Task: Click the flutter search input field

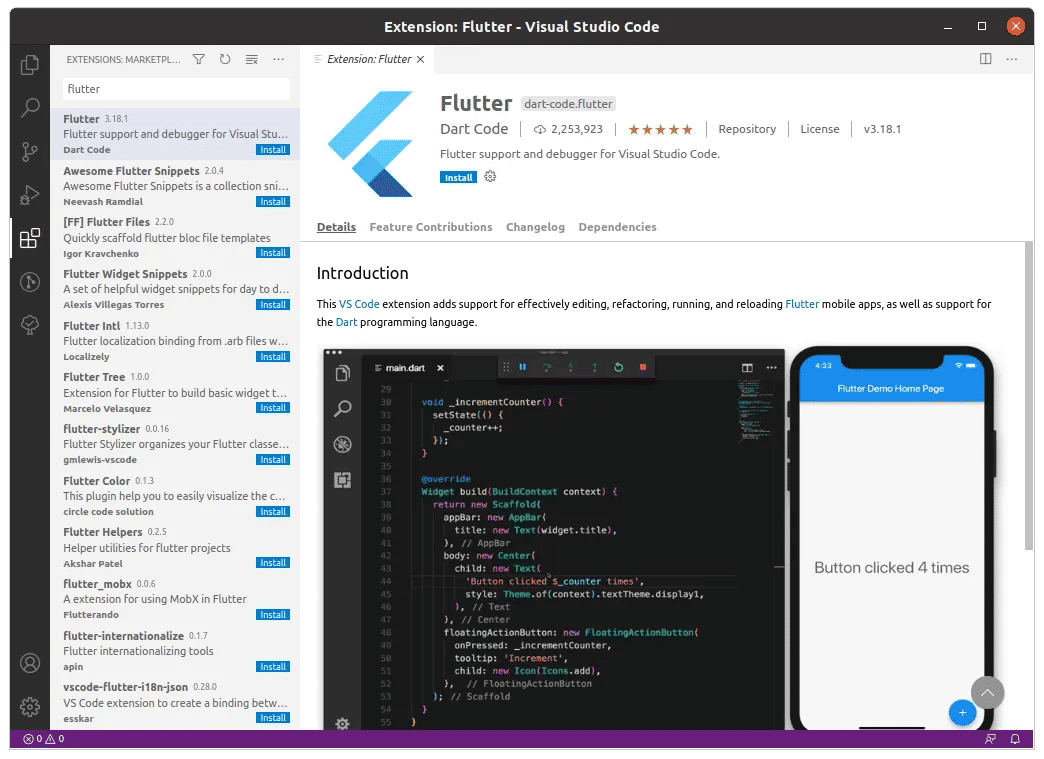Action: 176,89
